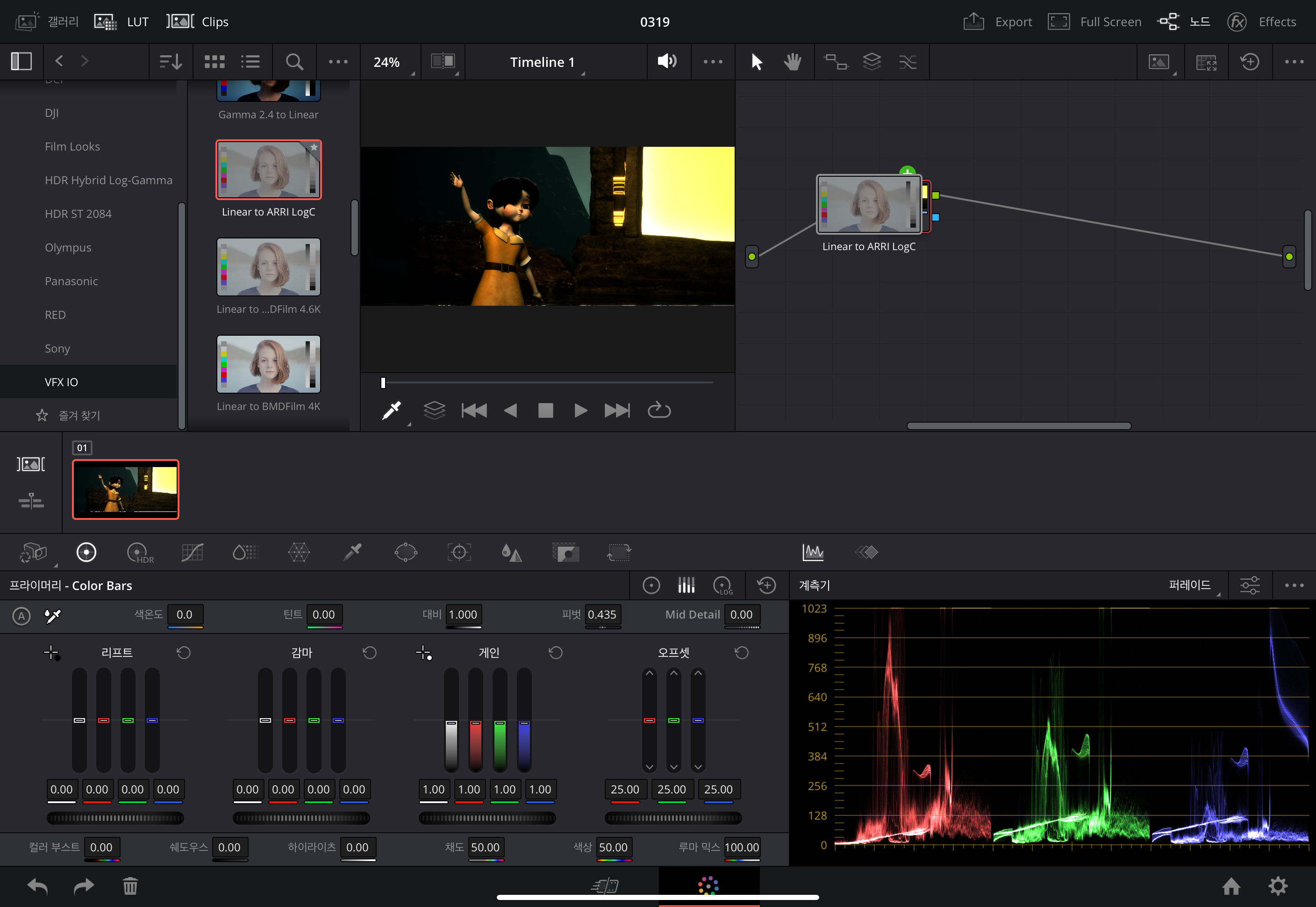Open viewer eyedropper mode dropdown
Viewport: 1316px width, 907px height.
tap(394, 411)
